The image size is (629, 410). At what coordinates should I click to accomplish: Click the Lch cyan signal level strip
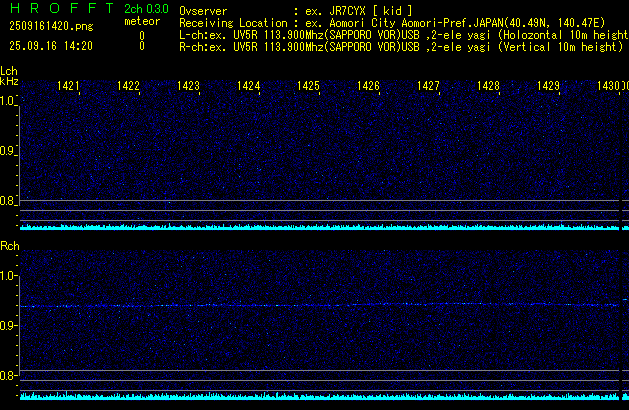[x=319, y=227]
